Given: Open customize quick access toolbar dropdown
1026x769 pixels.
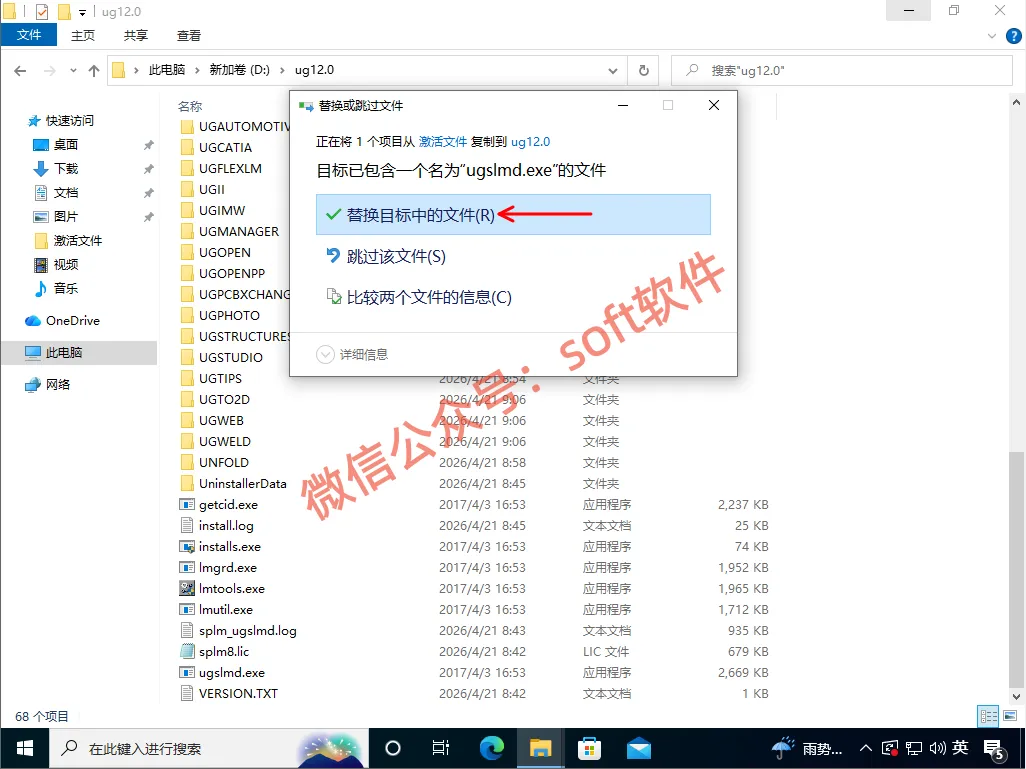Looking at the screenshot, I should [x=82, y=12].
